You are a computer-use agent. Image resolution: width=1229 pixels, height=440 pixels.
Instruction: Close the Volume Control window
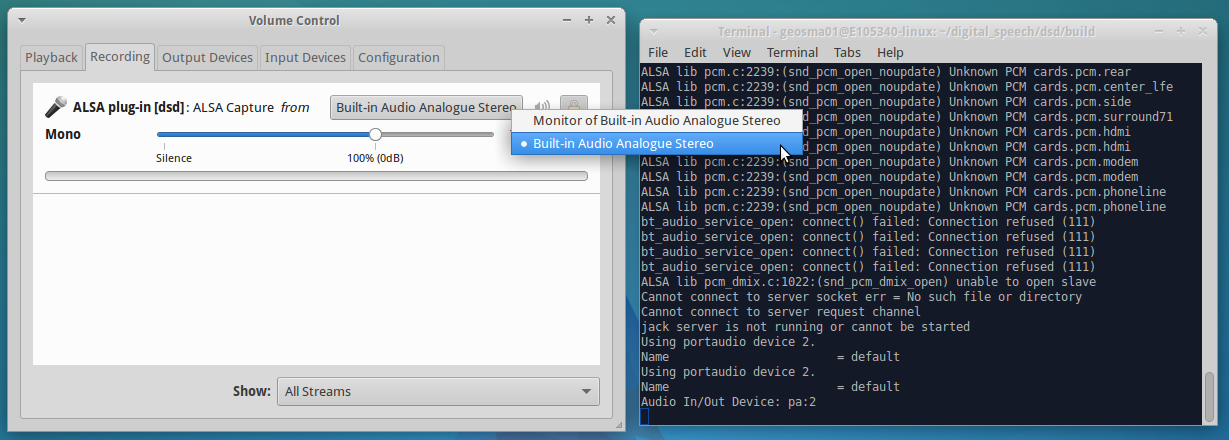coord(610,20)
